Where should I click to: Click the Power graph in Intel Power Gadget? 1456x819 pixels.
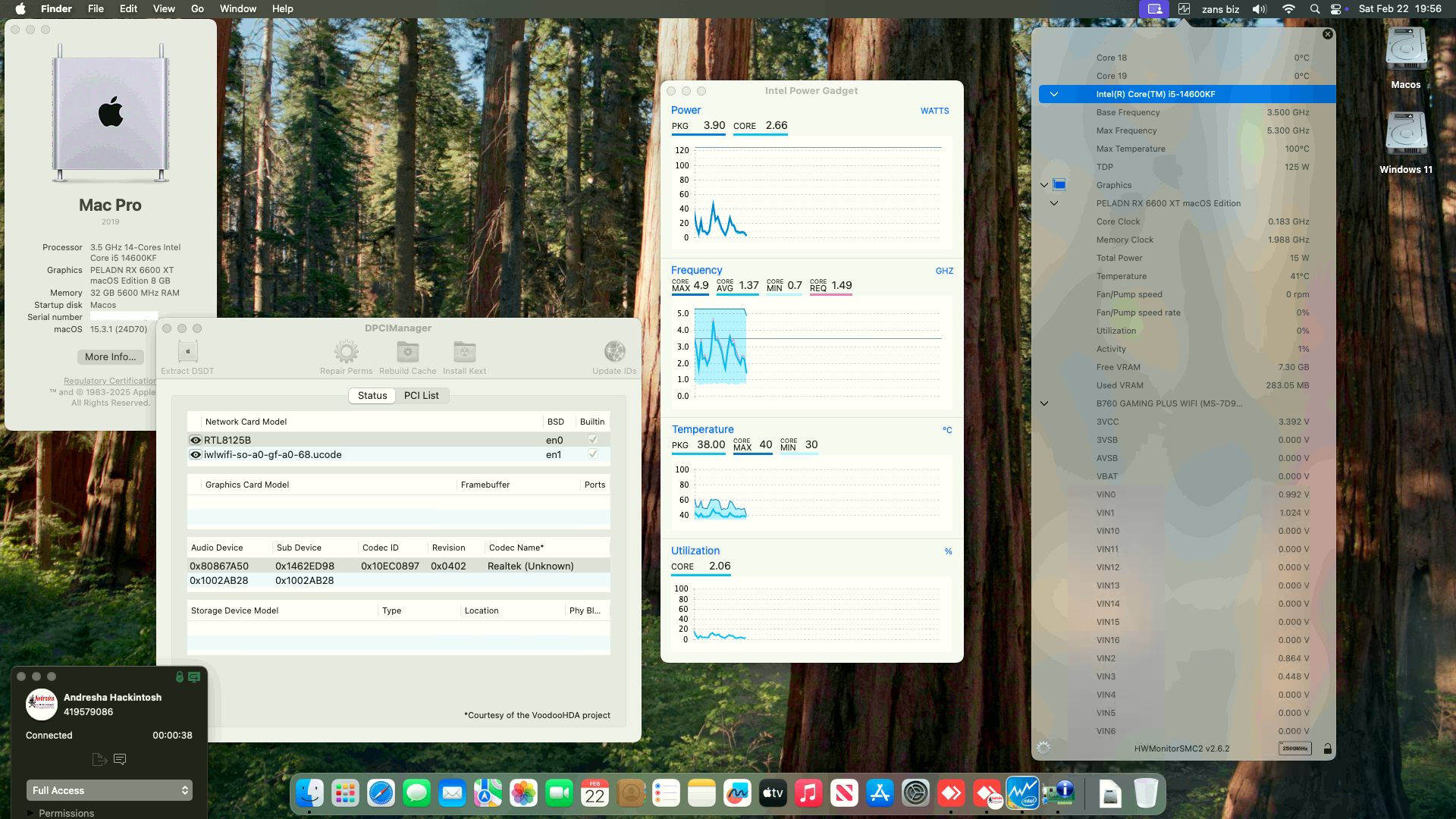(x=811, y=194)
